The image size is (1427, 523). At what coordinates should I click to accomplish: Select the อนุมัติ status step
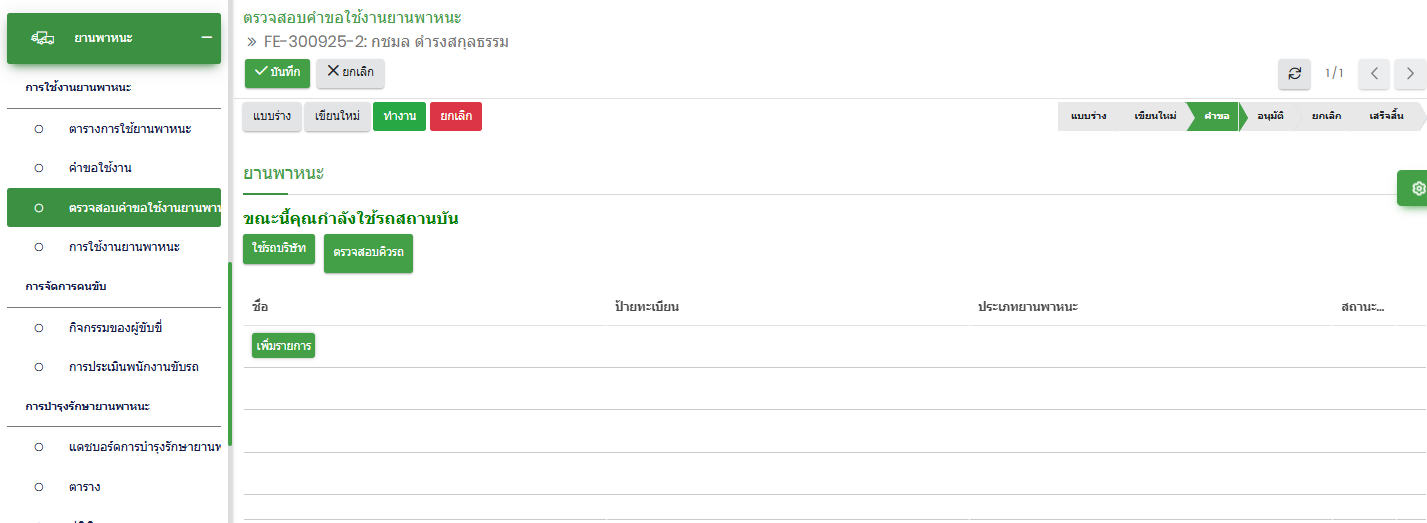1270,117
